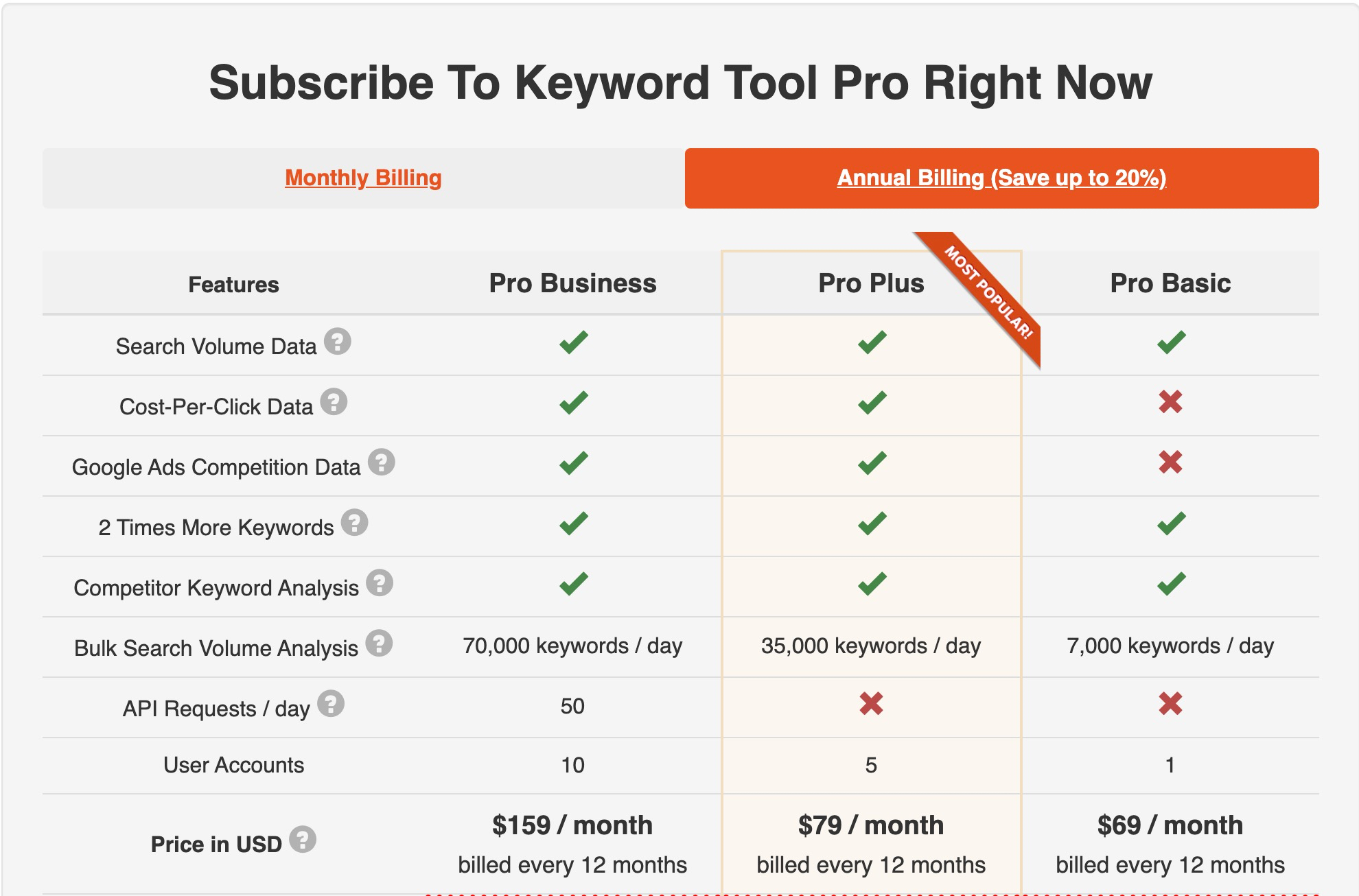Click red X for Pro Basic Cost-Per-Click Data
The image size is (1359, 896).
1170,401
